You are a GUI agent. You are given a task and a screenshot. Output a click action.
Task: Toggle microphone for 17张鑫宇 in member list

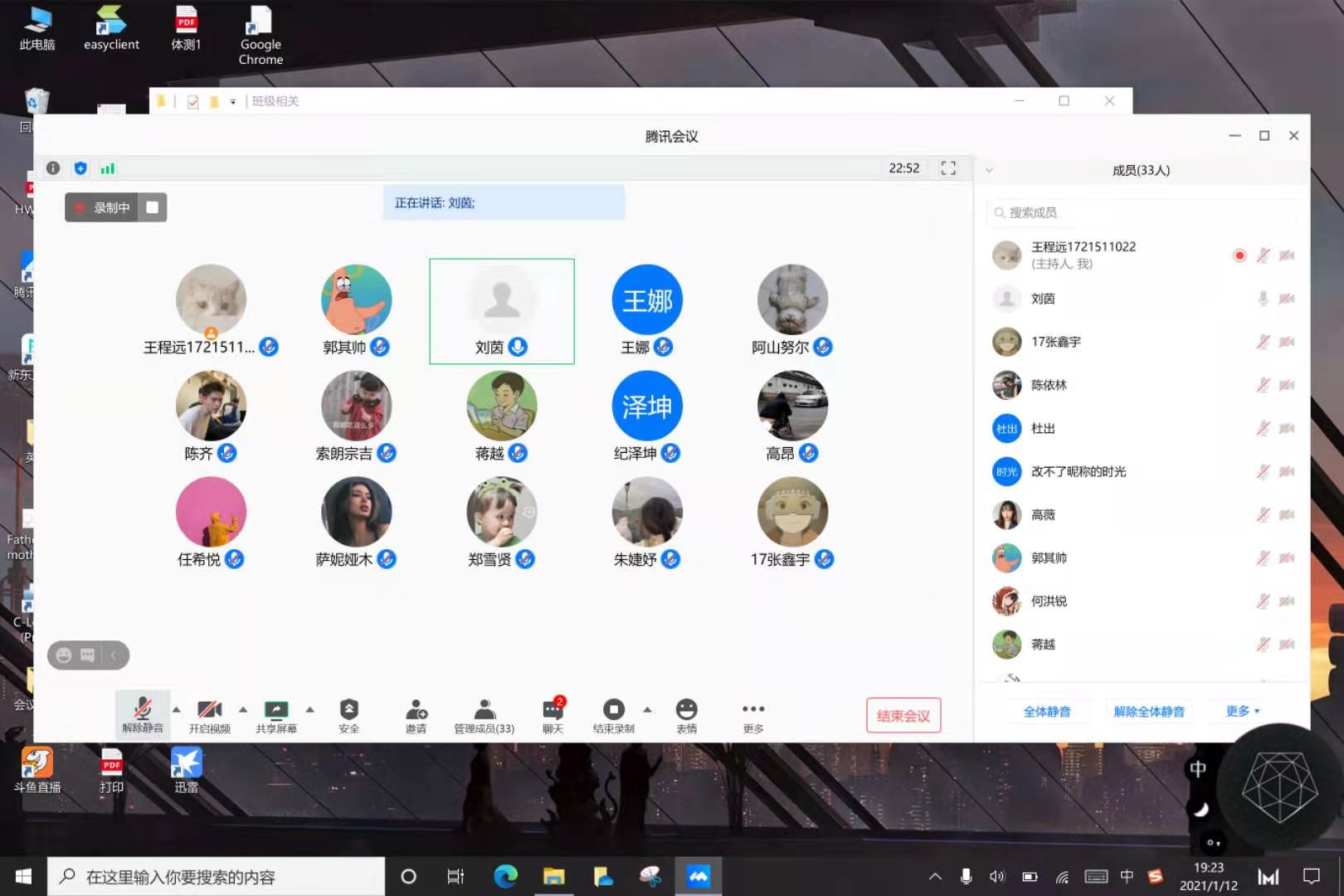coord(1263,342)
